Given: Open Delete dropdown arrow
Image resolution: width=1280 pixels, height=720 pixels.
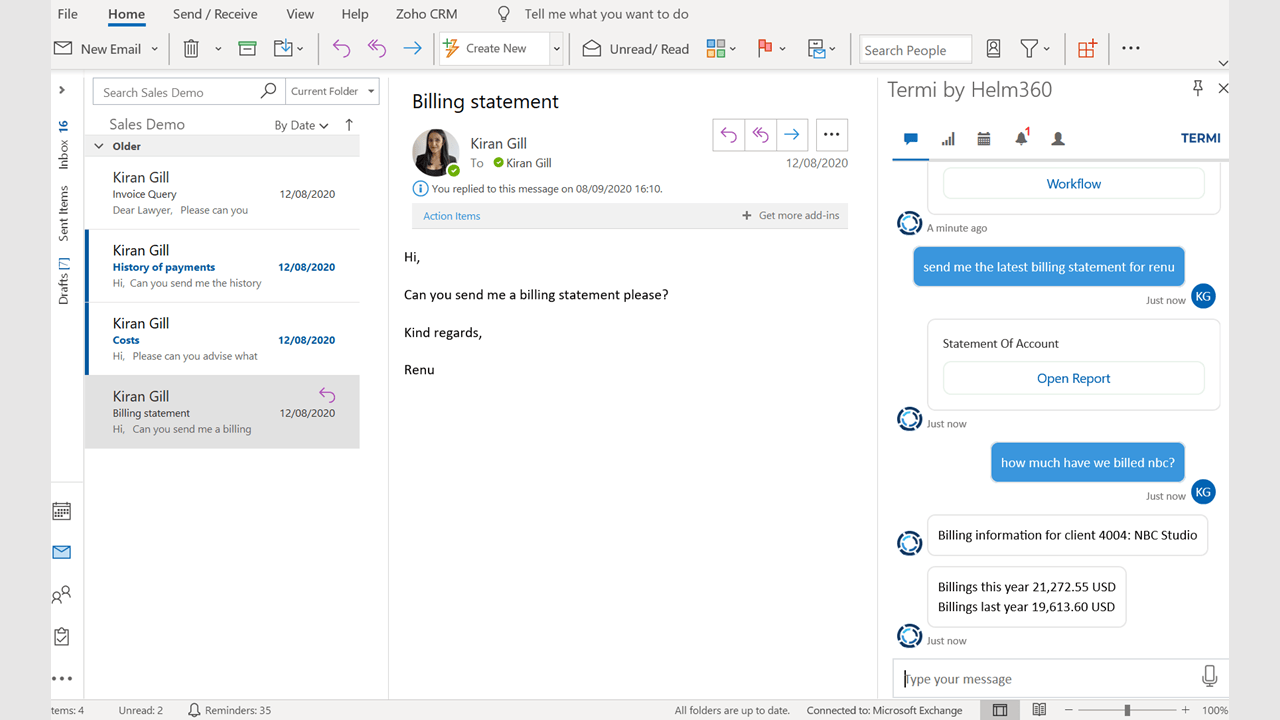Looking at the screenshot, I should [x=218, y=49].
